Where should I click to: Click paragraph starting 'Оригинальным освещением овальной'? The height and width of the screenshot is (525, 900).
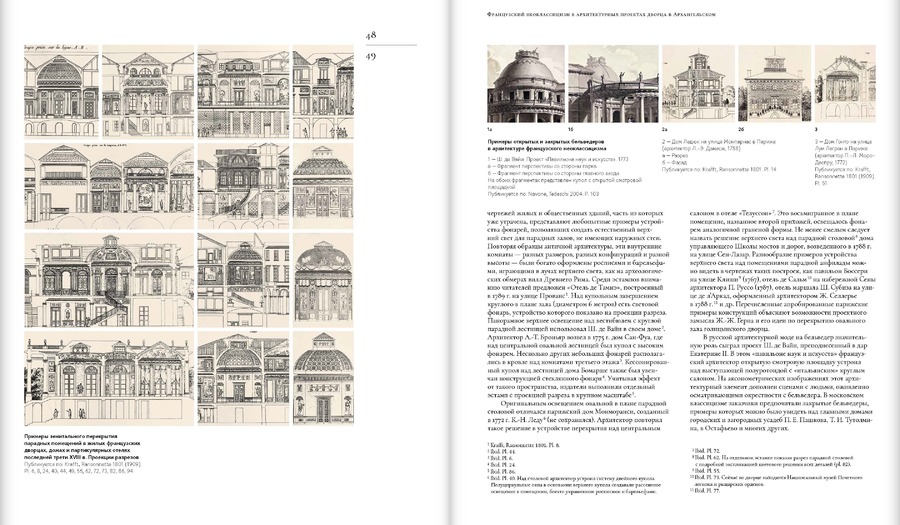pyautogui.click(x=577, y=416)
